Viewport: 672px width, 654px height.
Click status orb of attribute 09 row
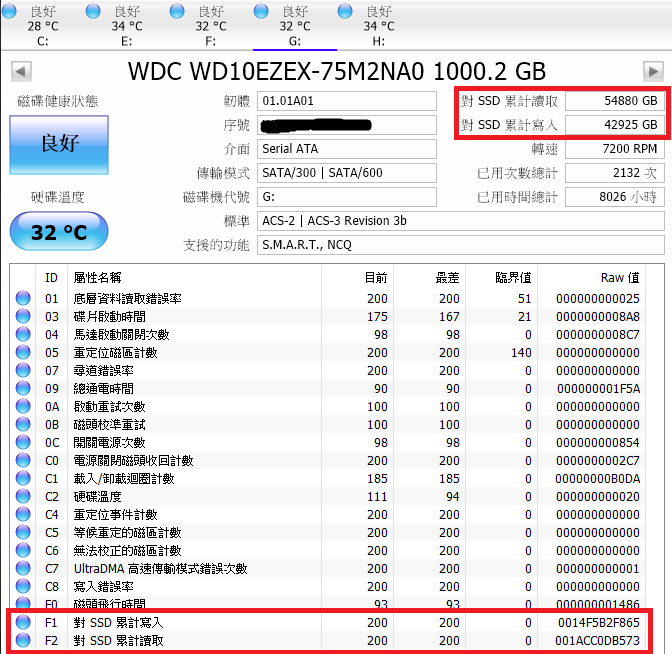point(23,388)
